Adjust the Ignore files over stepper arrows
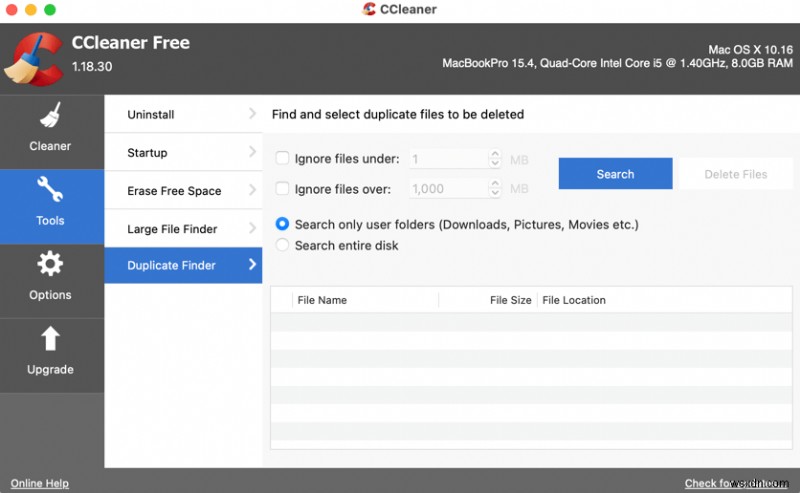The image size is (800, 493). 494,188
